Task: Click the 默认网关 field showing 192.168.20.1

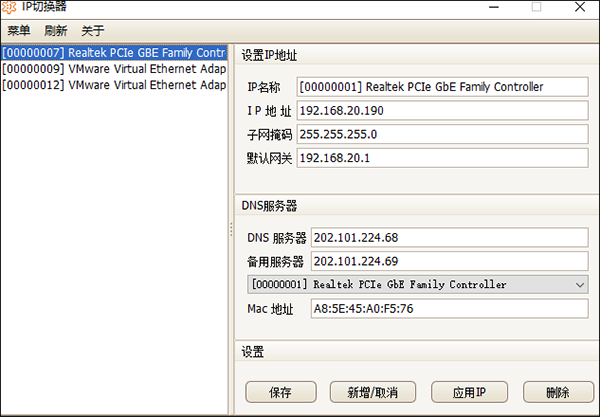Action: point(440,158)
